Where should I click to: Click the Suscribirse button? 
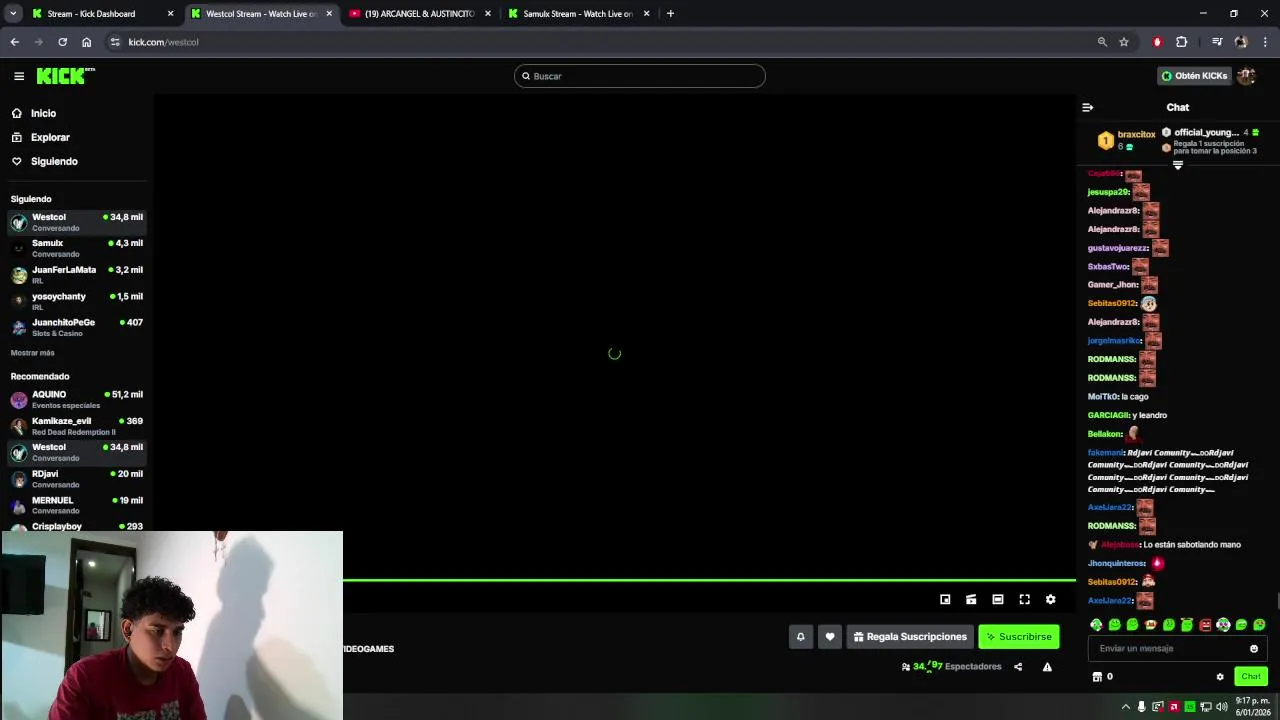[x=1019, y=636]
